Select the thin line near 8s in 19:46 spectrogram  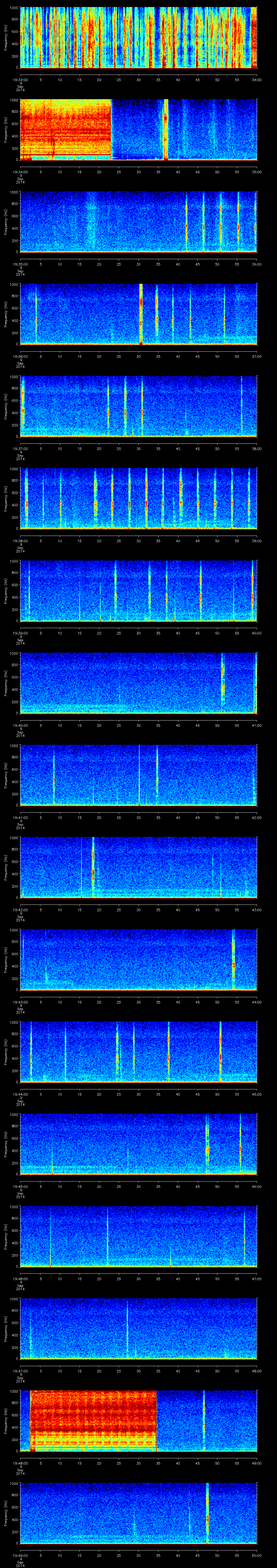51,1236
